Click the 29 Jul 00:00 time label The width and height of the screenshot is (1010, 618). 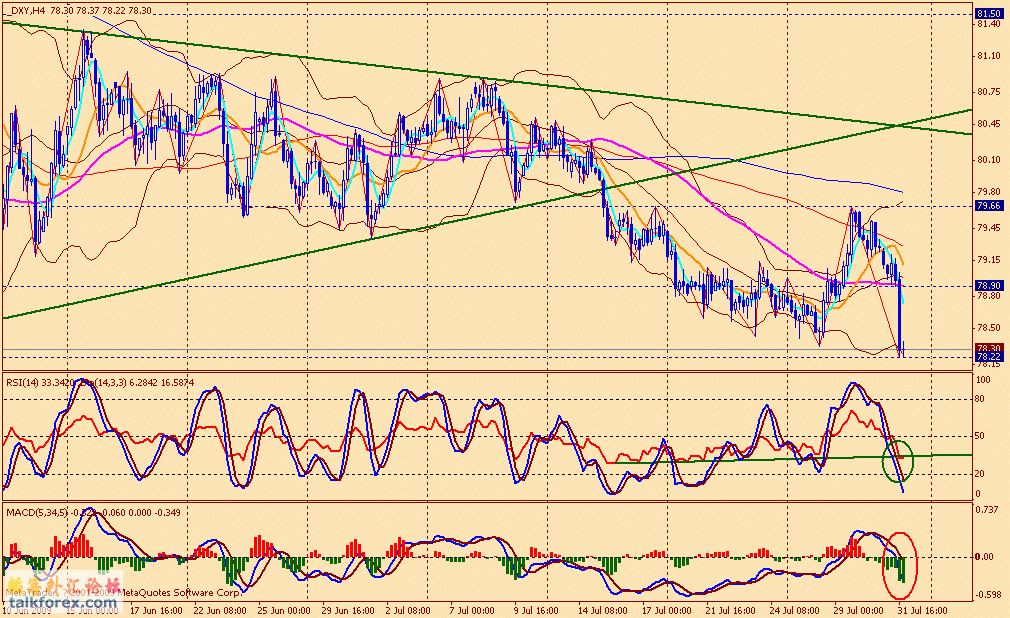859,610
